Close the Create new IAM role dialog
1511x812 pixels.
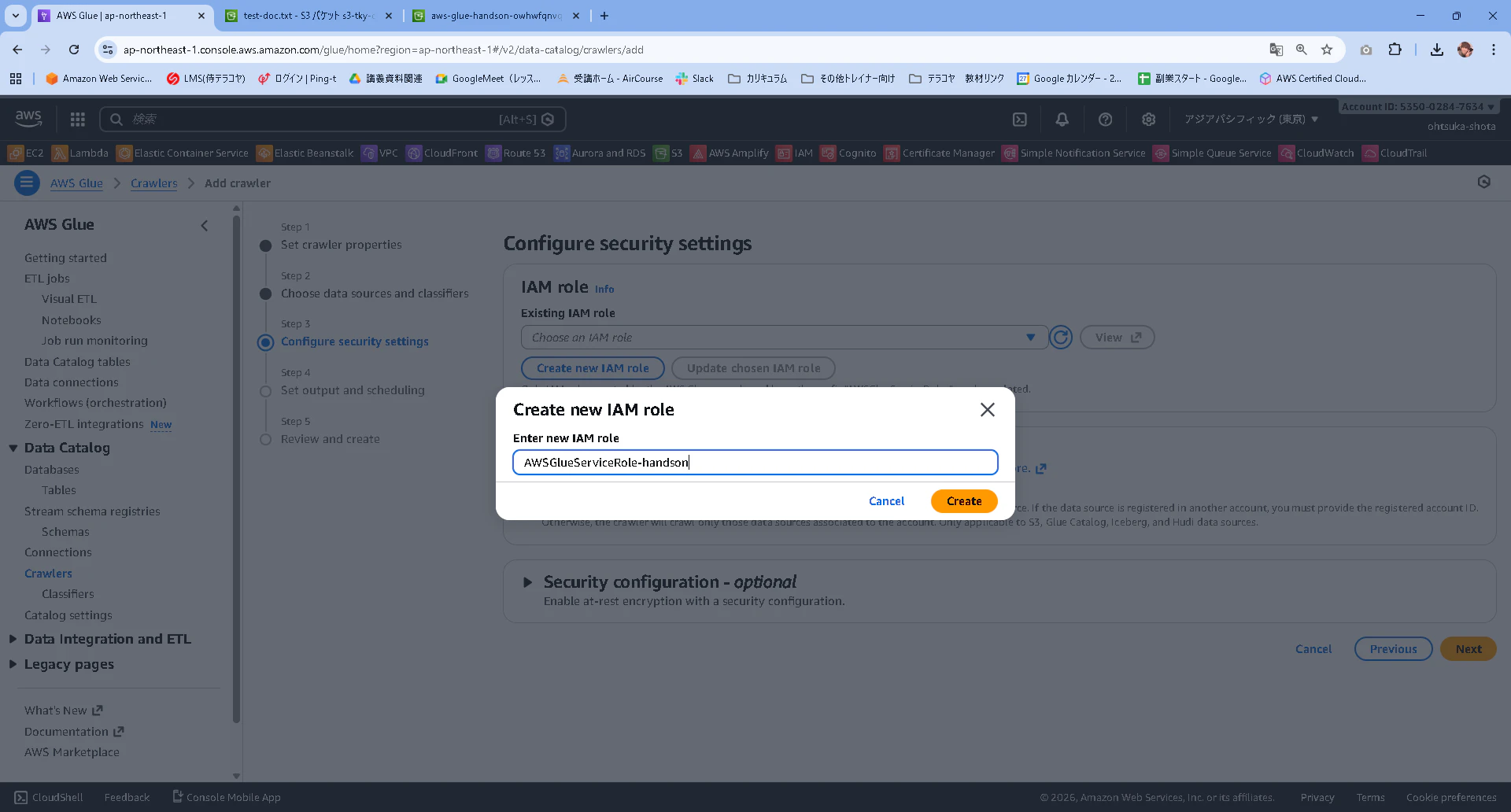tap(987, 410)
